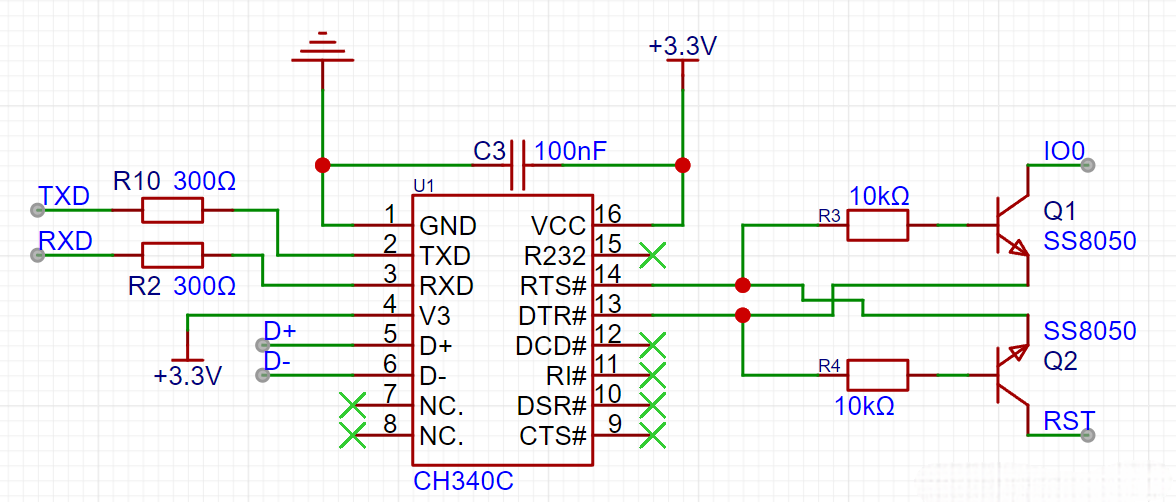
Task: Click the IO0 net label text
Action: click(1064, 152)
